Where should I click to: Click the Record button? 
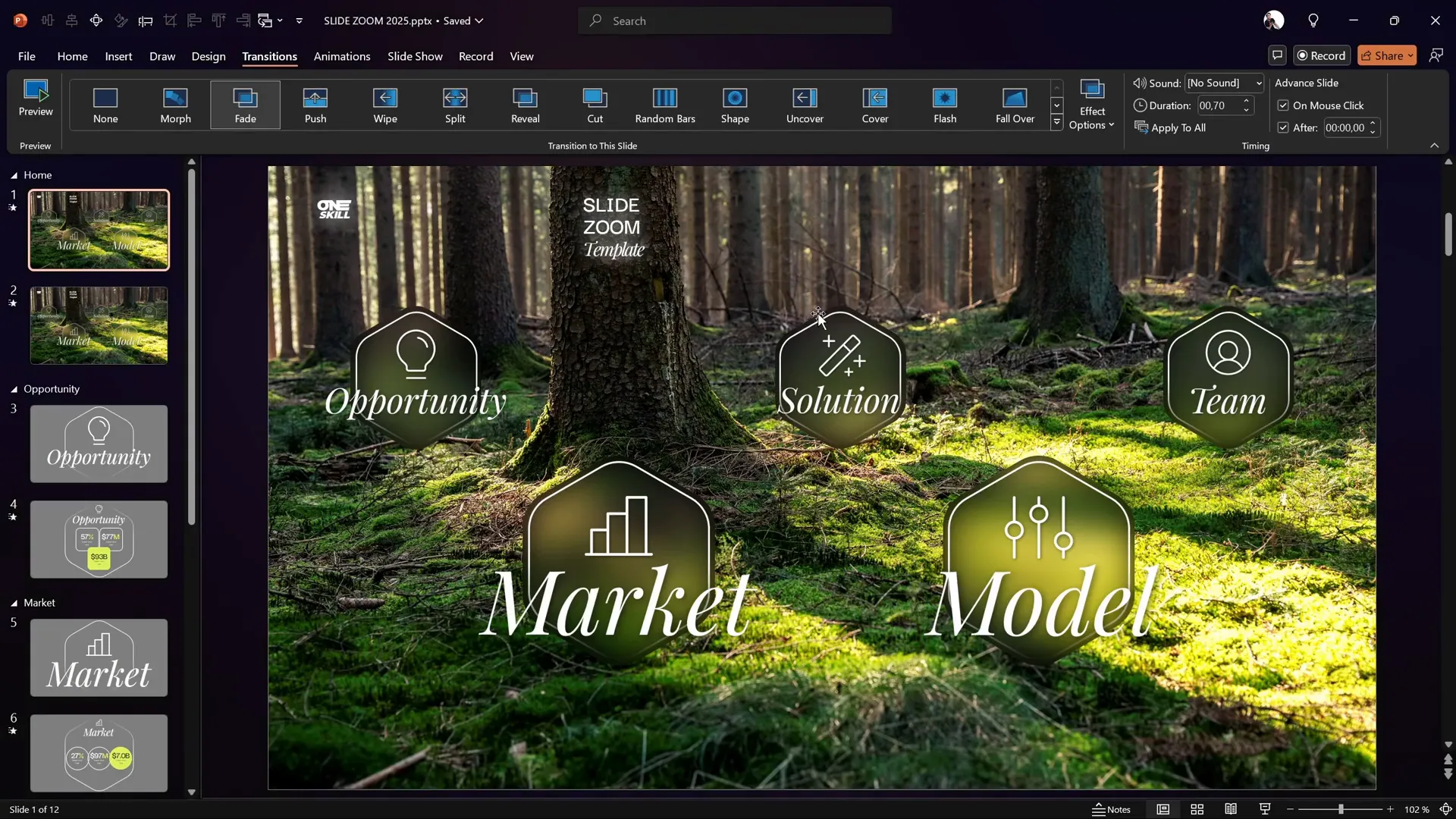(1322, 55)
